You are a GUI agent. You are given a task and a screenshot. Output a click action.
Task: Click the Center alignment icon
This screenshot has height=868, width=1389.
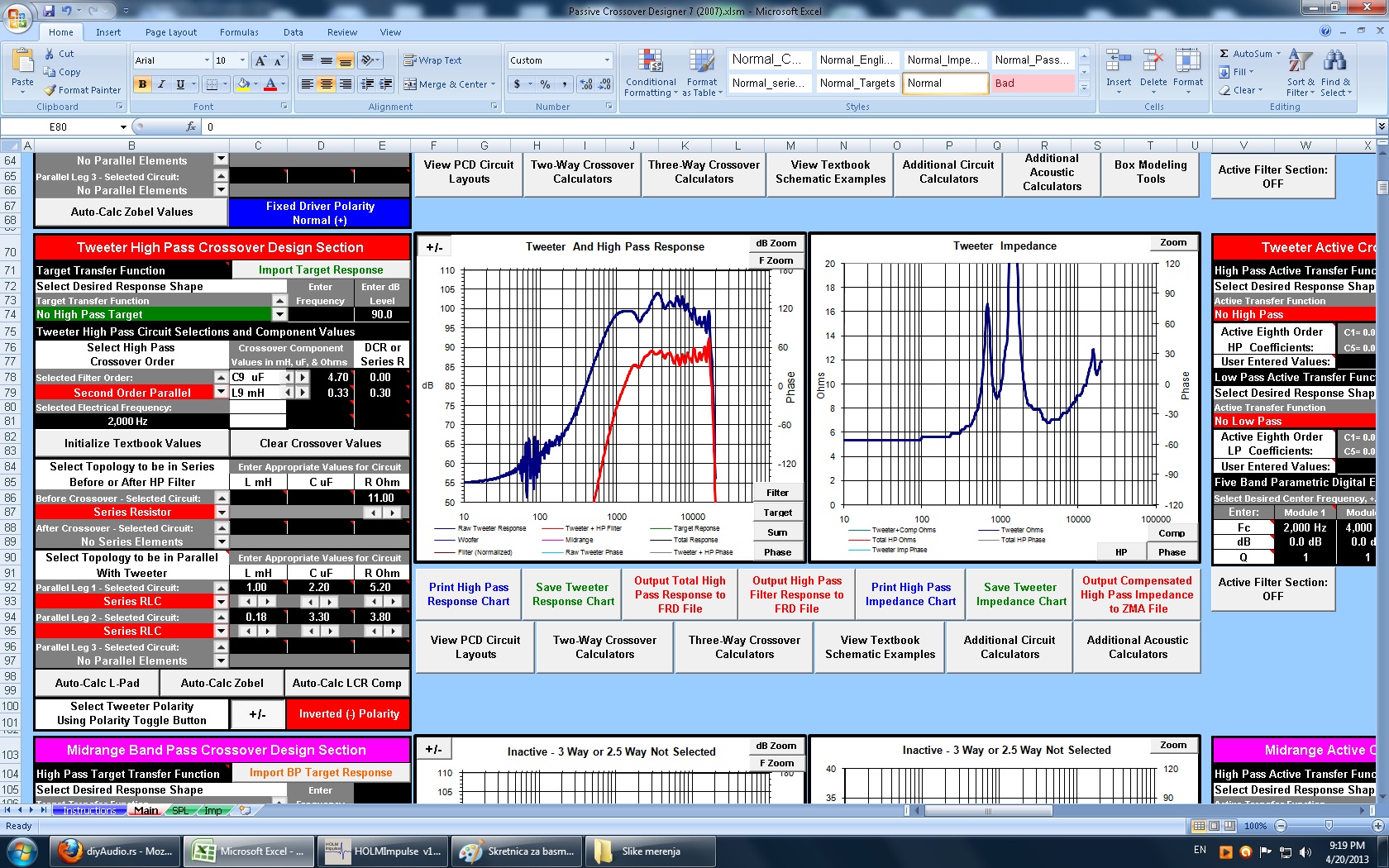[327, 84]
